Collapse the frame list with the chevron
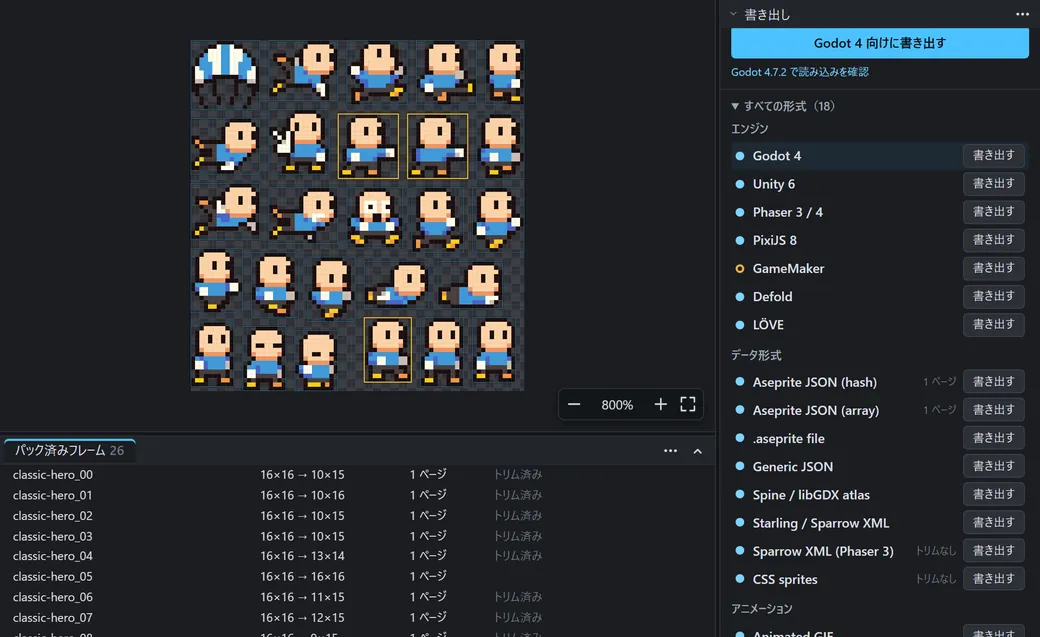The height and width of the screenshot is (637, 1040). 698,451
